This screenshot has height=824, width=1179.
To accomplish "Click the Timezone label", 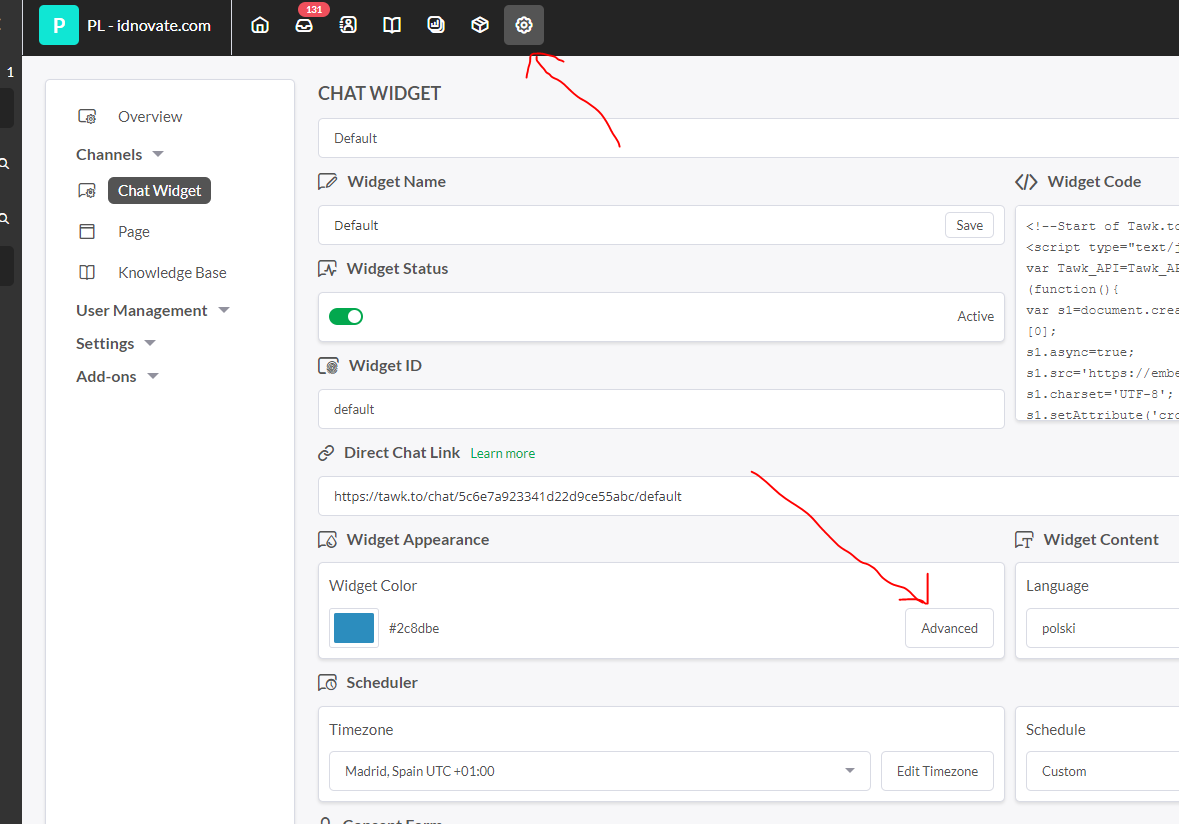I will coord(361,729).
